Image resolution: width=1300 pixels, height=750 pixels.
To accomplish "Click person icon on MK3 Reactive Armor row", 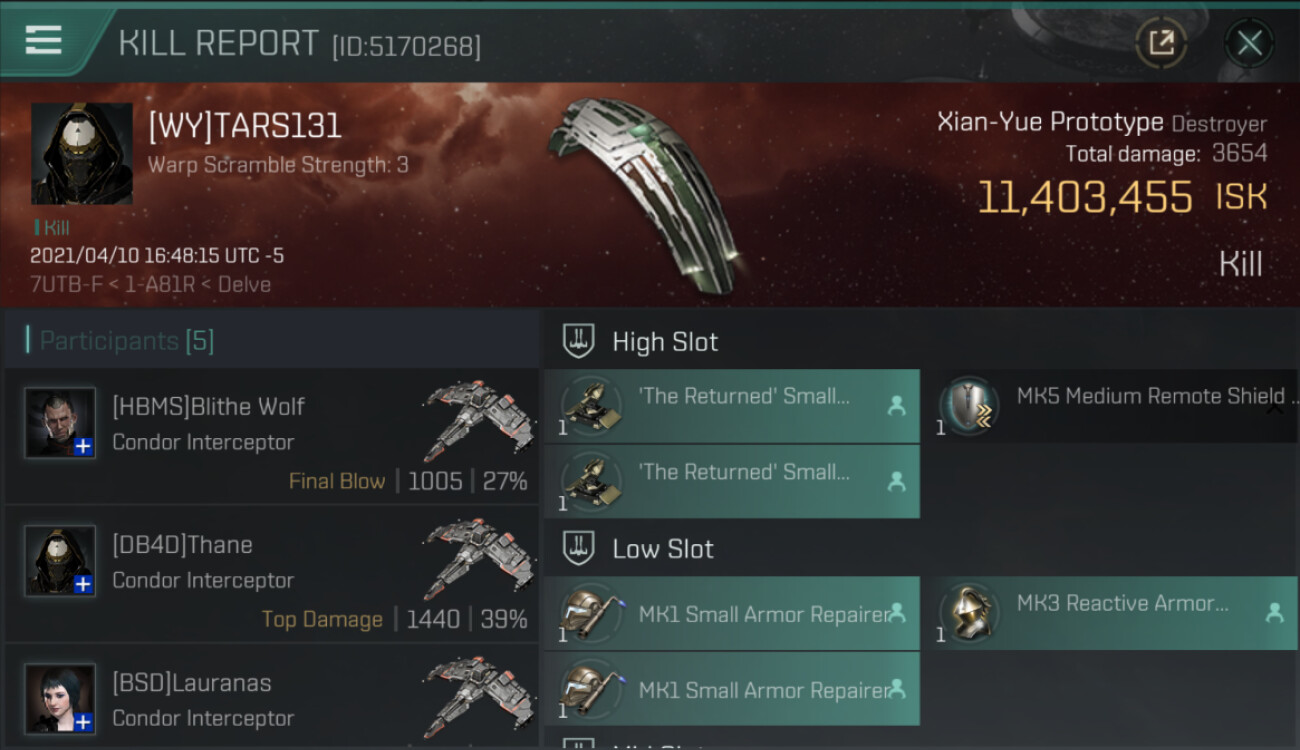I will coord(1274,613).
